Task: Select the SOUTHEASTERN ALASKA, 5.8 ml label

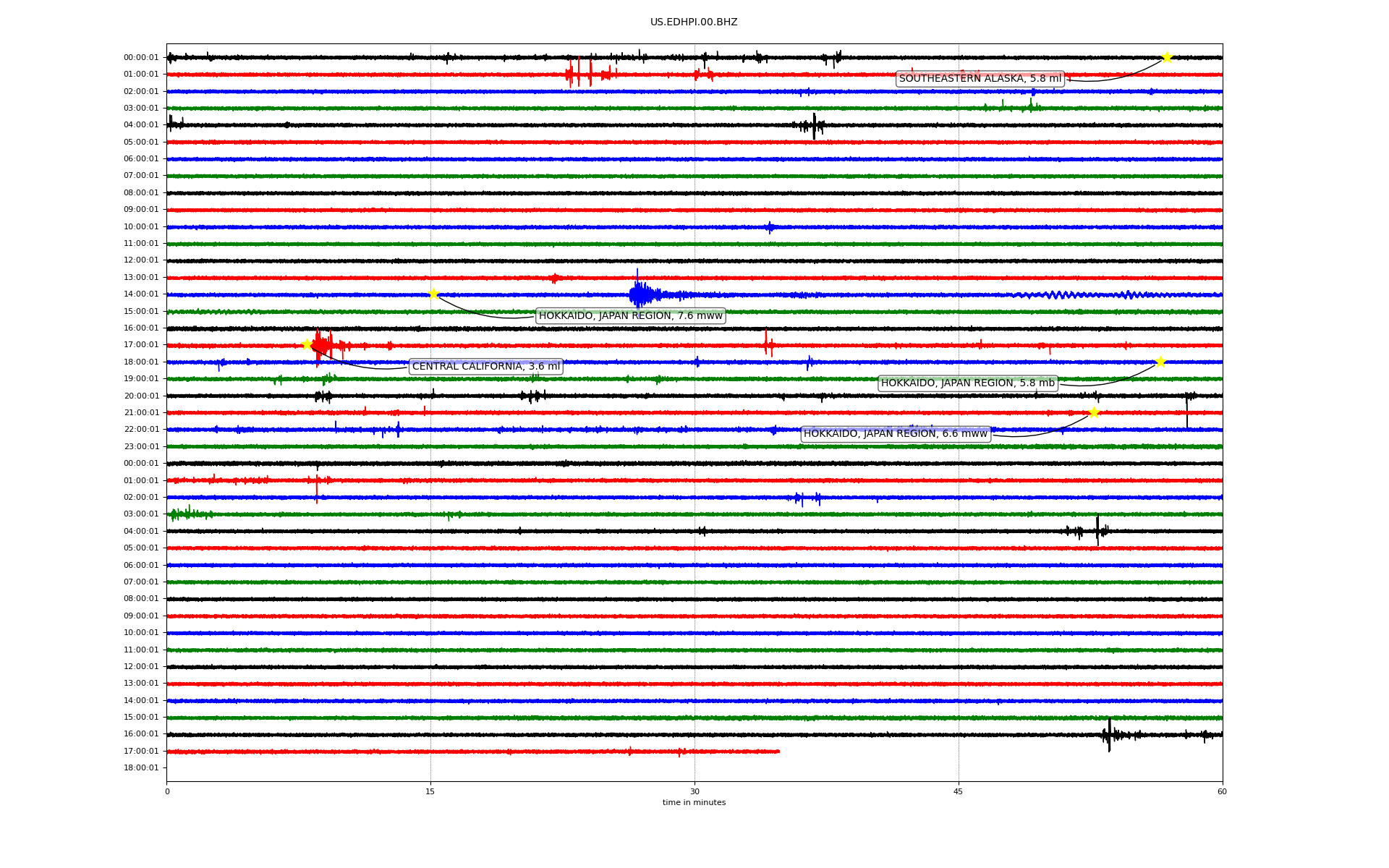Action: click(980, 79)
